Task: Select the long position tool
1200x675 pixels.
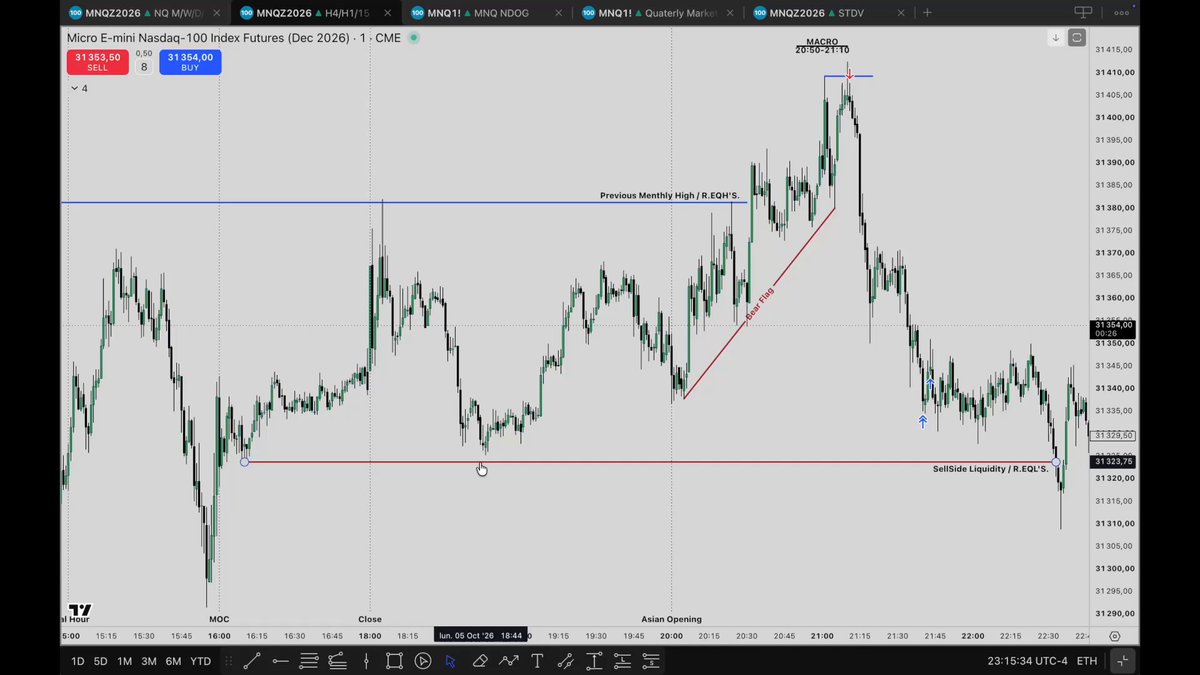Action: point(623,661)
